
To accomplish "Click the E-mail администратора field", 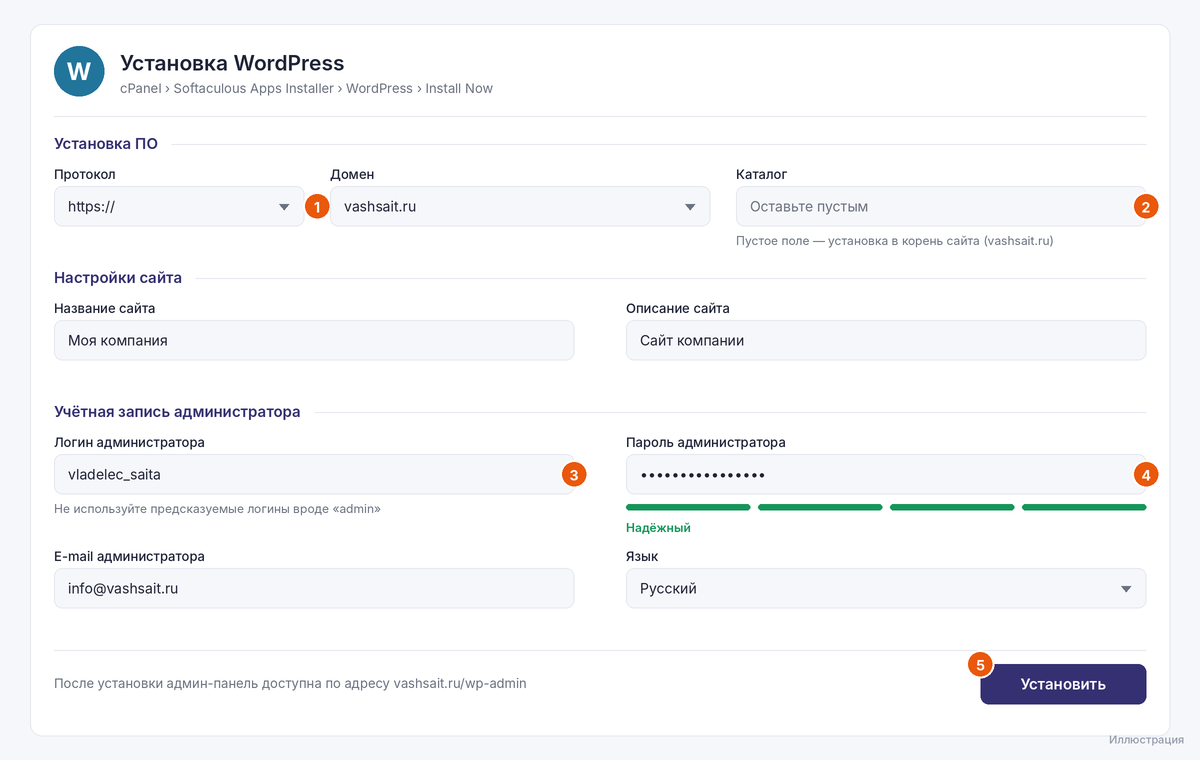I will pos(314,589).
